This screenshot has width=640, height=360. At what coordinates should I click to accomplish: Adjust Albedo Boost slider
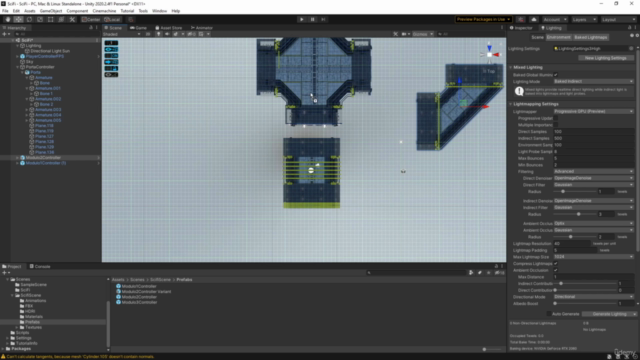pos(584,304)
